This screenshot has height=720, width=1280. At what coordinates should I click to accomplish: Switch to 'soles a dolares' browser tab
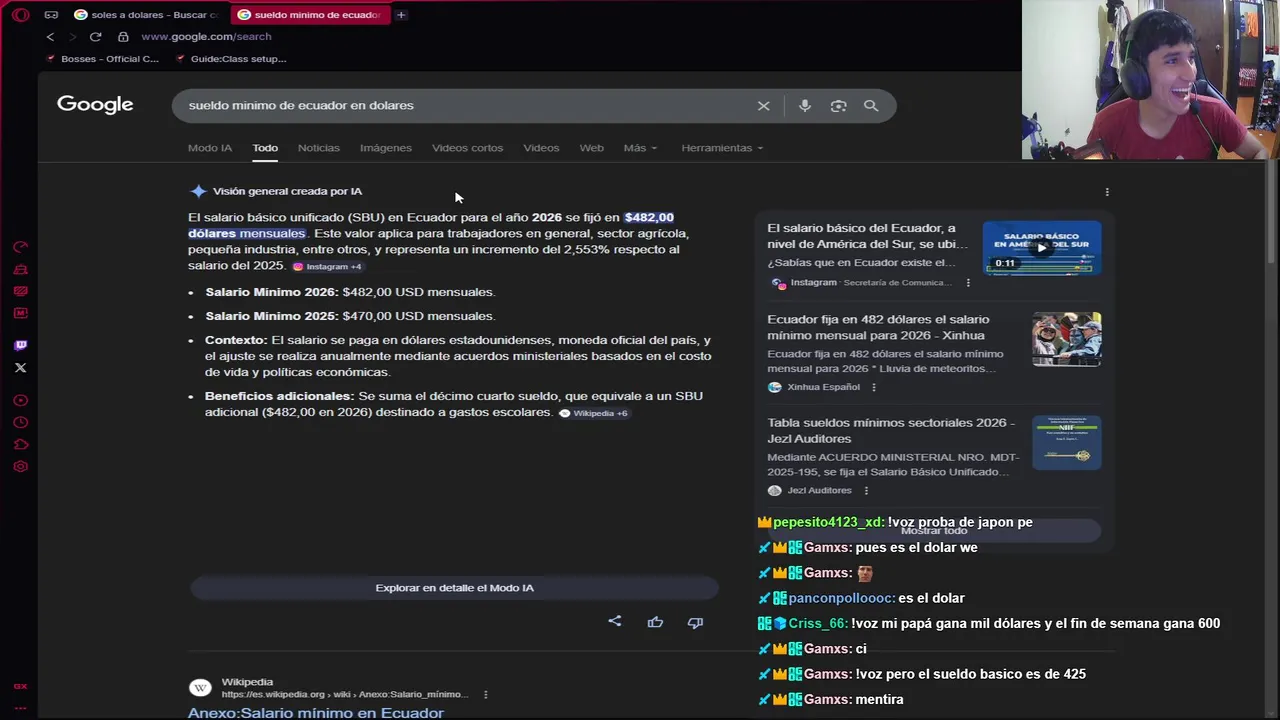[x=147, y=15]
